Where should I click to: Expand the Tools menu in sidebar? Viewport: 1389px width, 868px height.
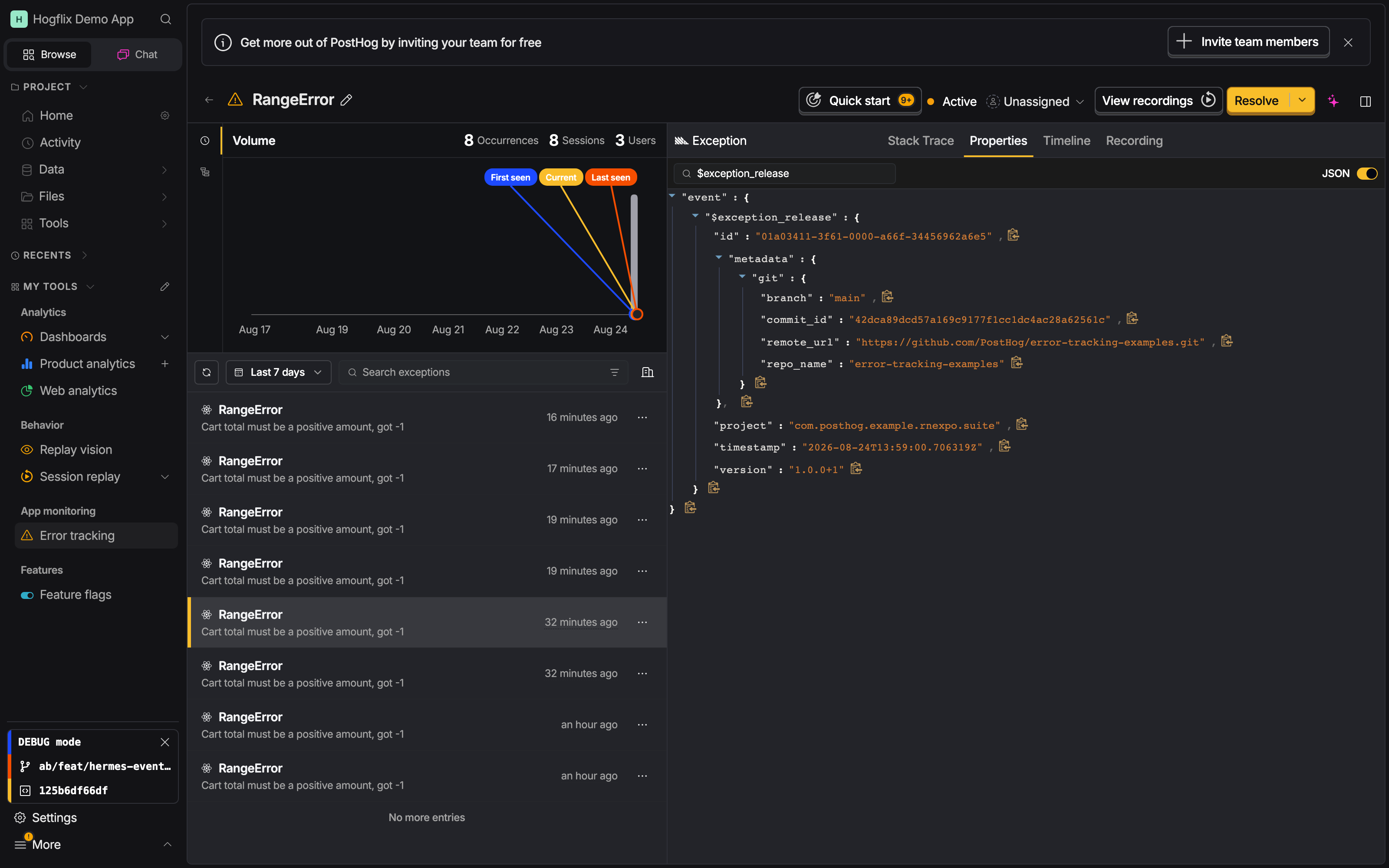(x=165, y=224)
